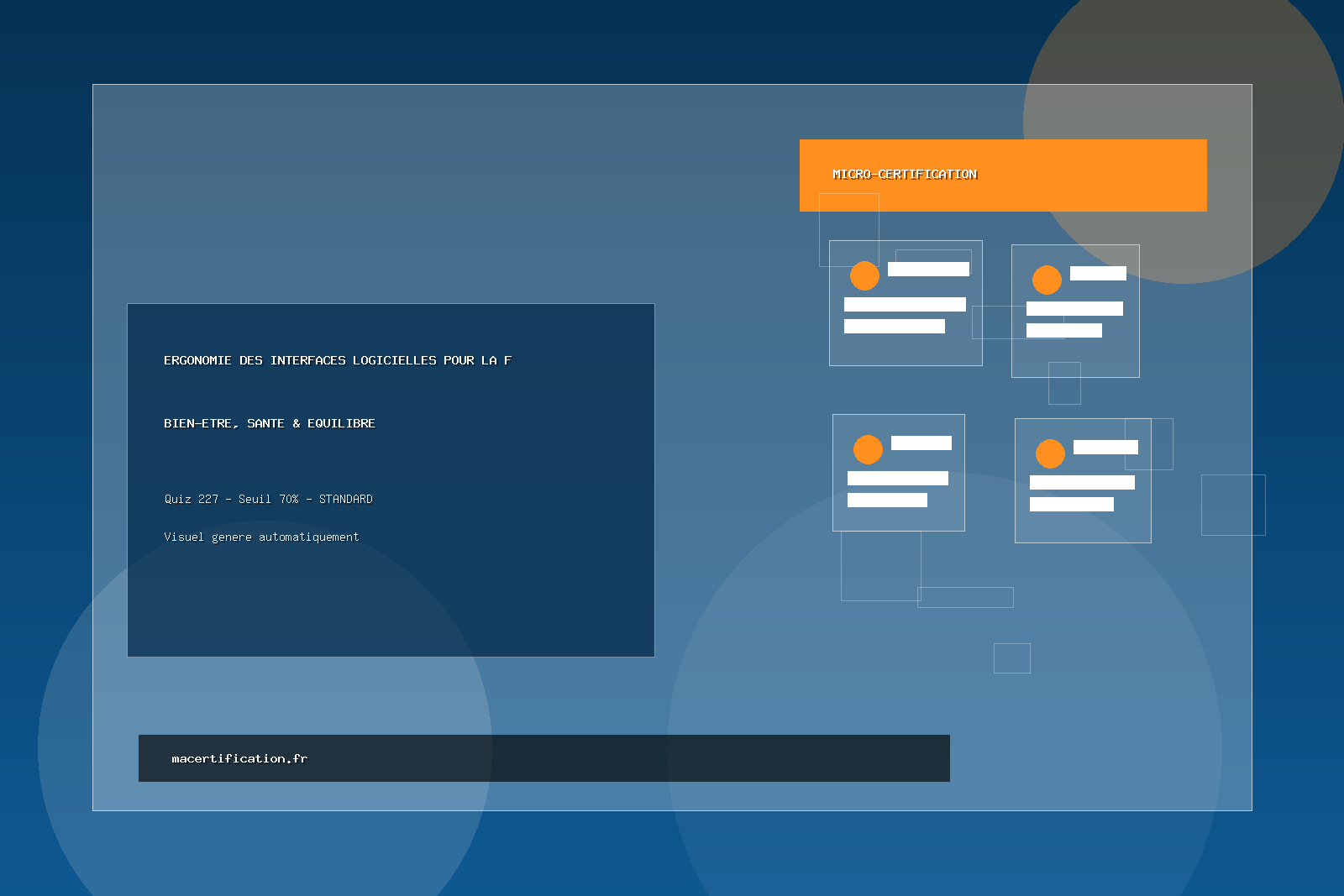Click the small outlined square below the cards
The height and width of the screenshot is (896, 1344).
tap(1011, 658)
